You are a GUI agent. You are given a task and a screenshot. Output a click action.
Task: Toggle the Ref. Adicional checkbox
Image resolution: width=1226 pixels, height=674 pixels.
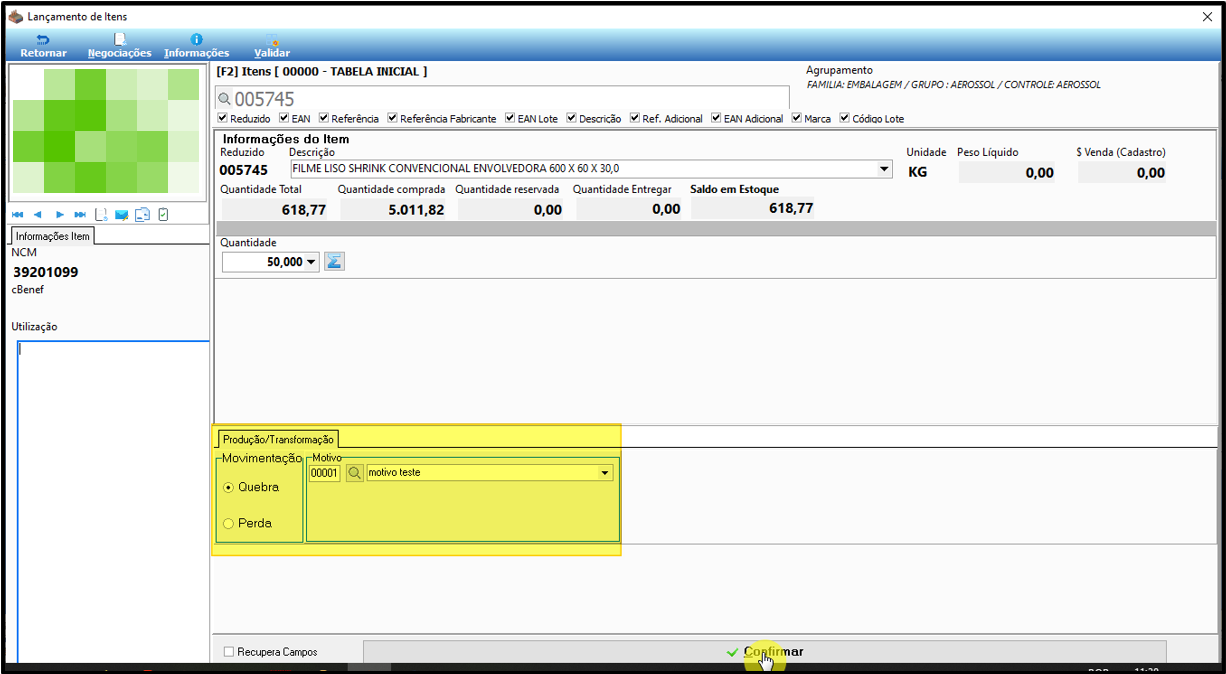(635, 118)
